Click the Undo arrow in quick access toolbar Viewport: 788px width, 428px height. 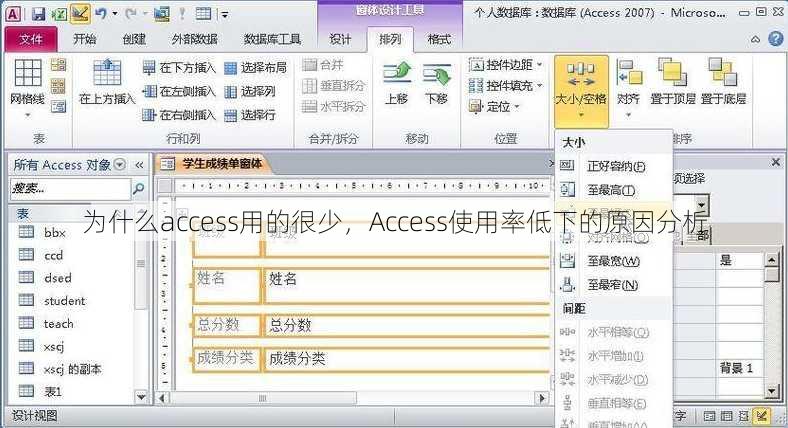click(x=101, y=14)
